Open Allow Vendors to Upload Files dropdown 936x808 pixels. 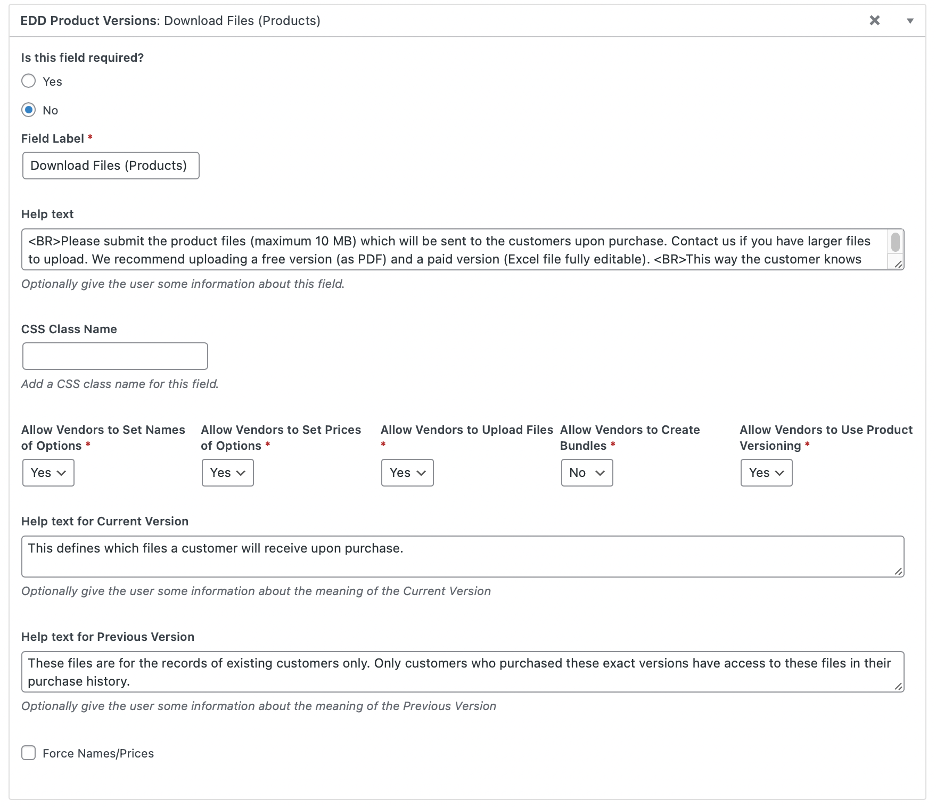pos(408,473)
